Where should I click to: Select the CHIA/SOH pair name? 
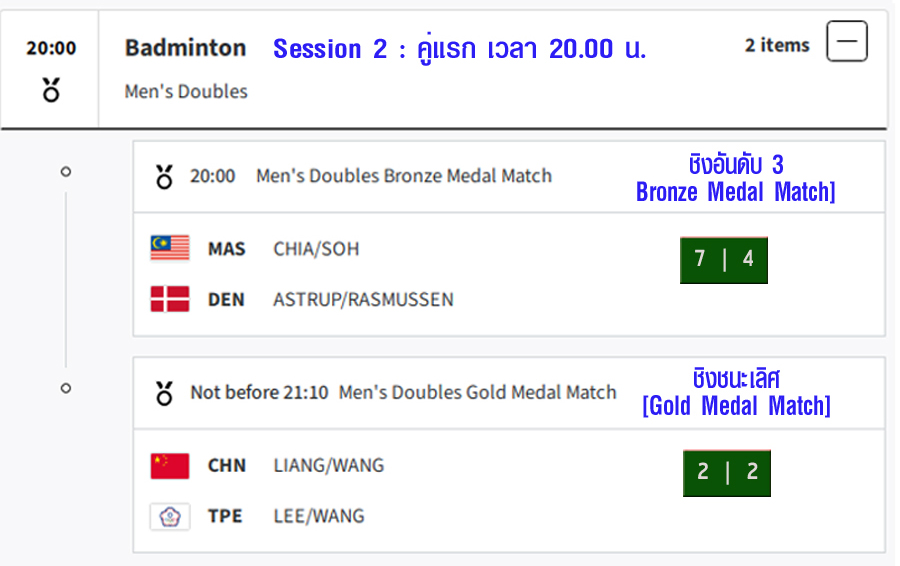click(x=316, y=249)
